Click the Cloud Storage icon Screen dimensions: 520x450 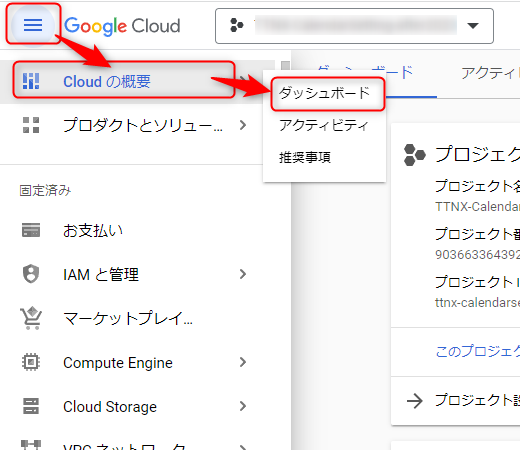tap(31, 406)
